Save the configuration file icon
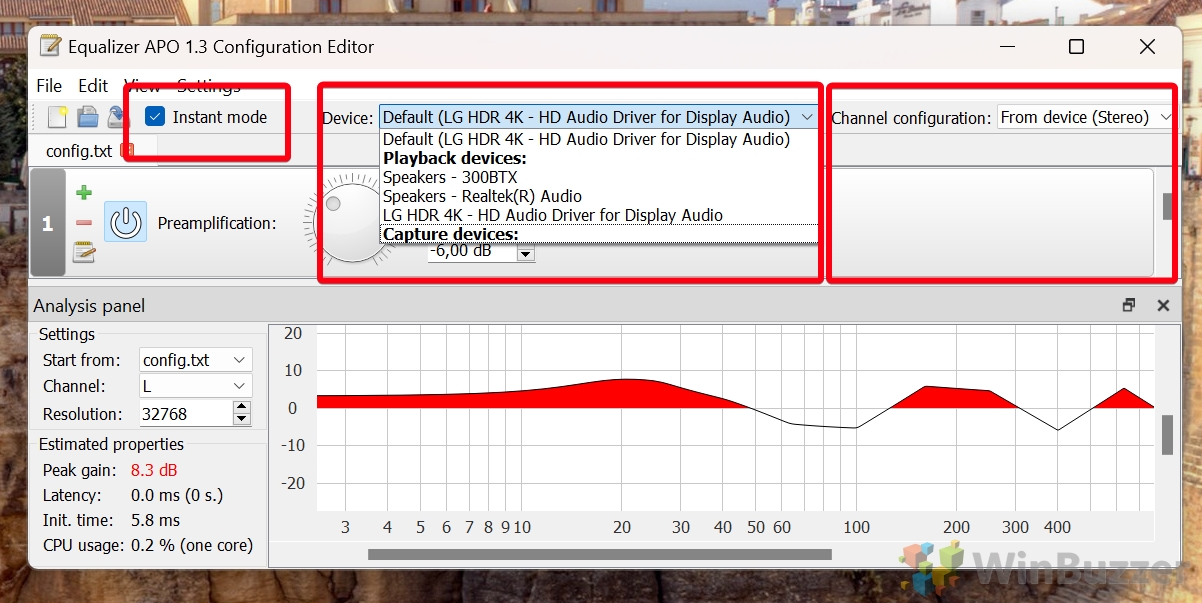 117,117
